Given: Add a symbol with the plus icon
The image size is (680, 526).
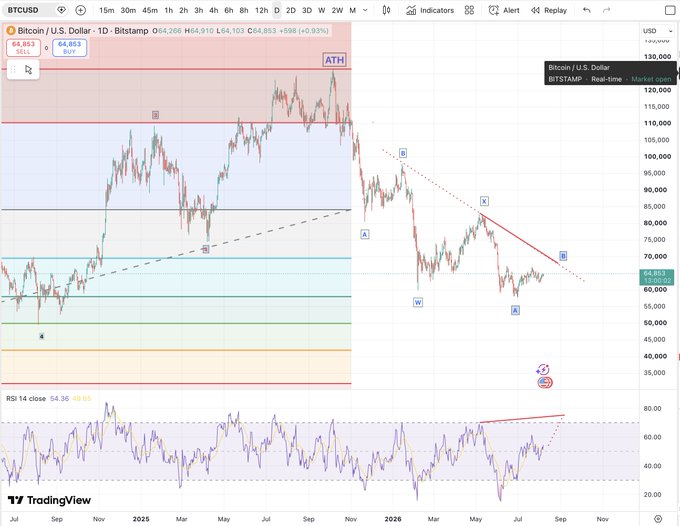Looking at the screenshot, I should click(81, 10).
